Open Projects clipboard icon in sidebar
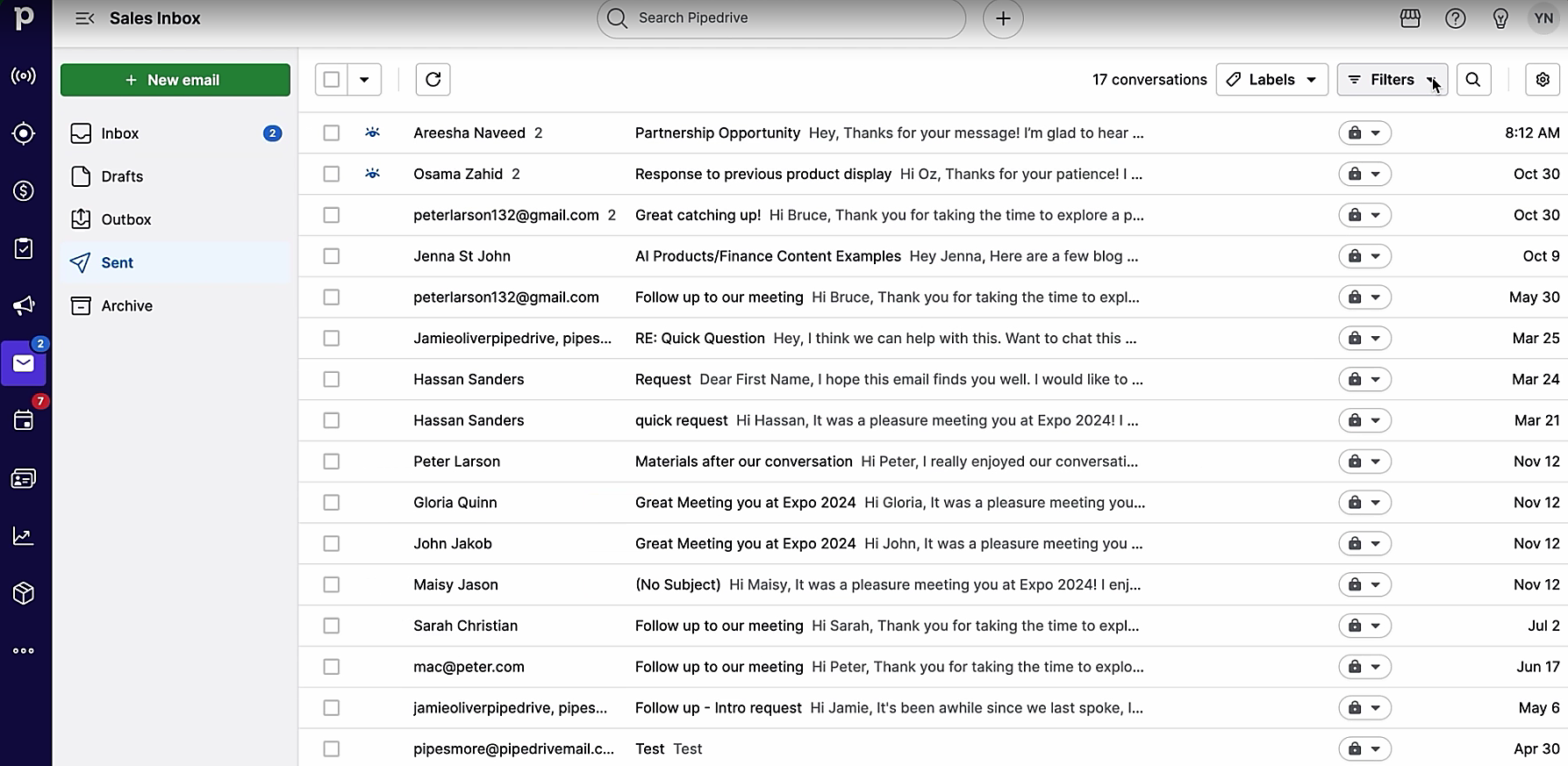 click(x=24, y=248)
